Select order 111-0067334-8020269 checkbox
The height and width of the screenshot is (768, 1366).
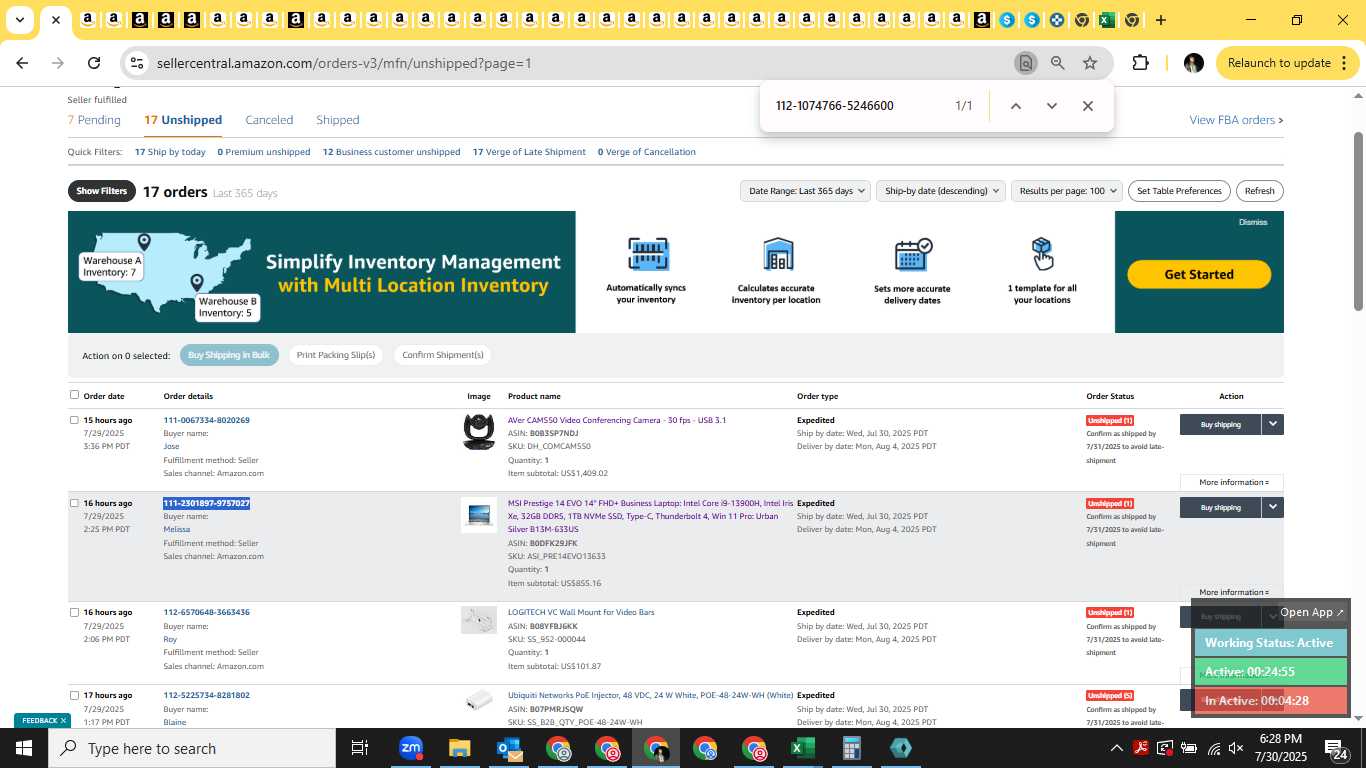click(74, 420)
